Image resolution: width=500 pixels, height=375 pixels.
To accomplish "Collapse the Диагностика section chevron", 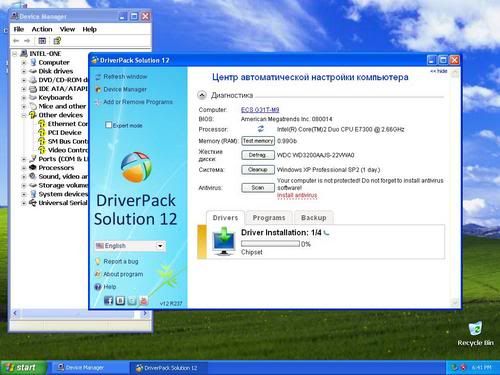I will click(202, 95).
